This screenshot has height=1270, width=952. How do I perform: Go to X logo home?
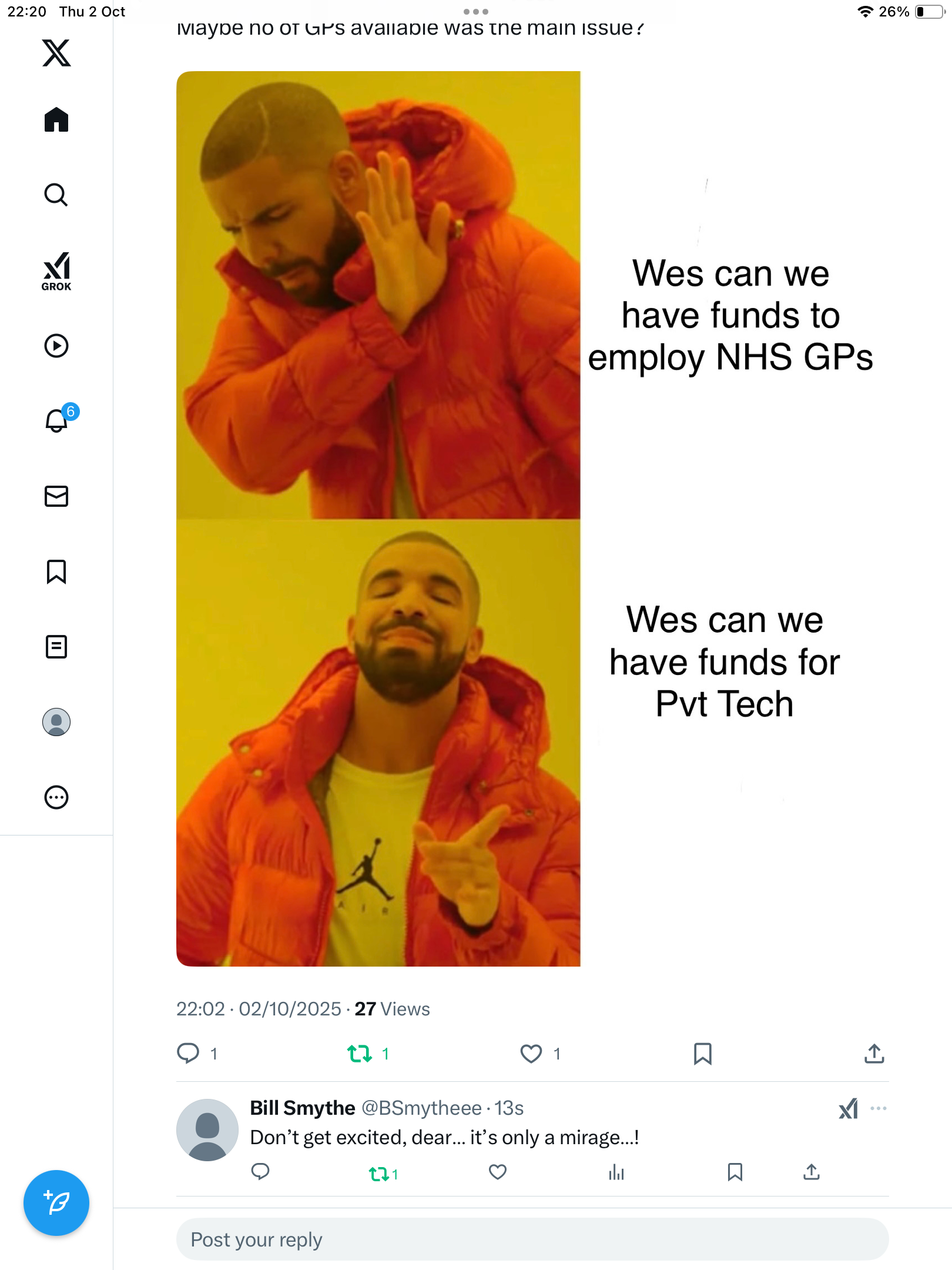pyautogui.click(x=56, y=53)
